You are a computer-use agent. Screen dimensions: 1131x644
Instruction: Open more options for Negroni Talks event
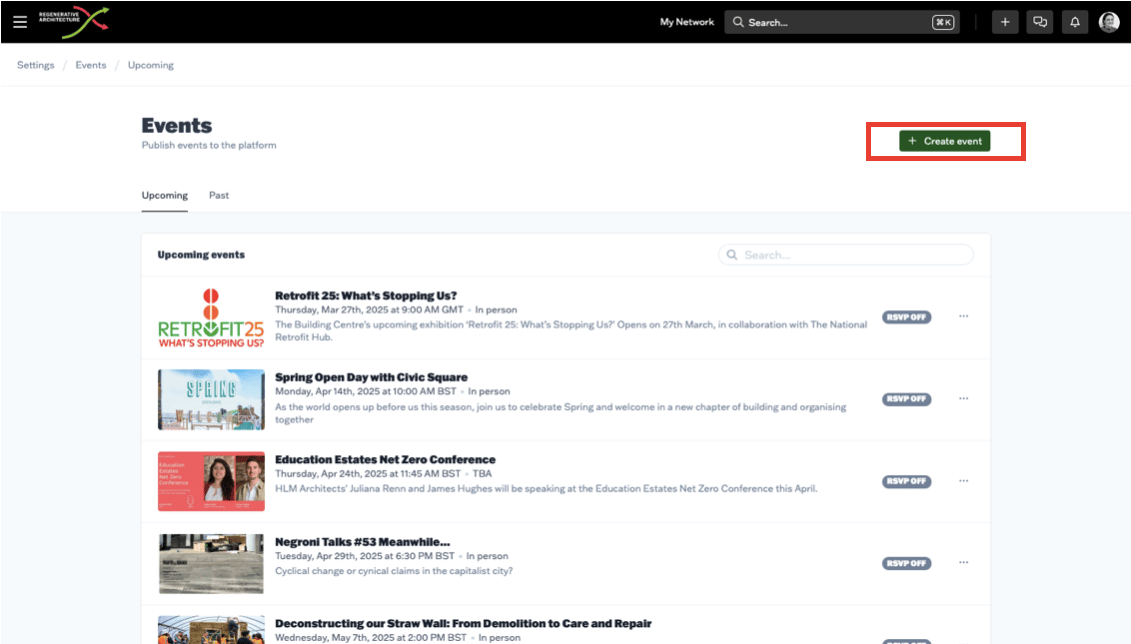pos(964,563)
